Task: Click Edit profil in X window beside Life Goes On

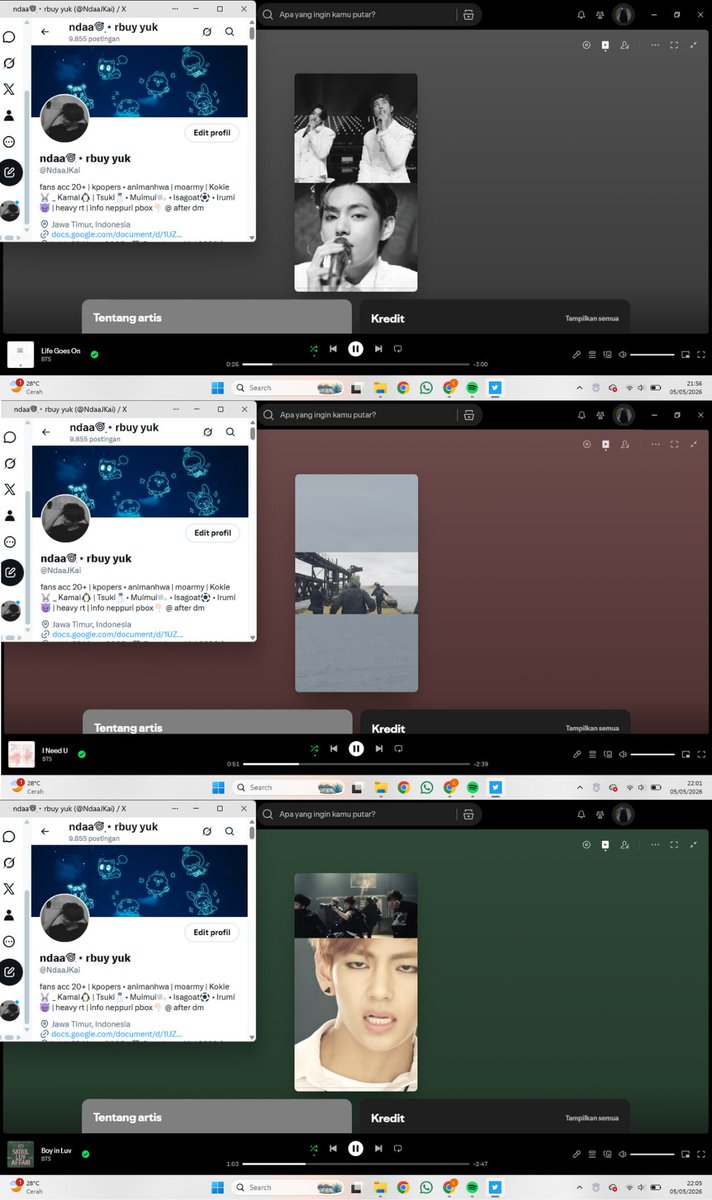Action: (212, 133)
